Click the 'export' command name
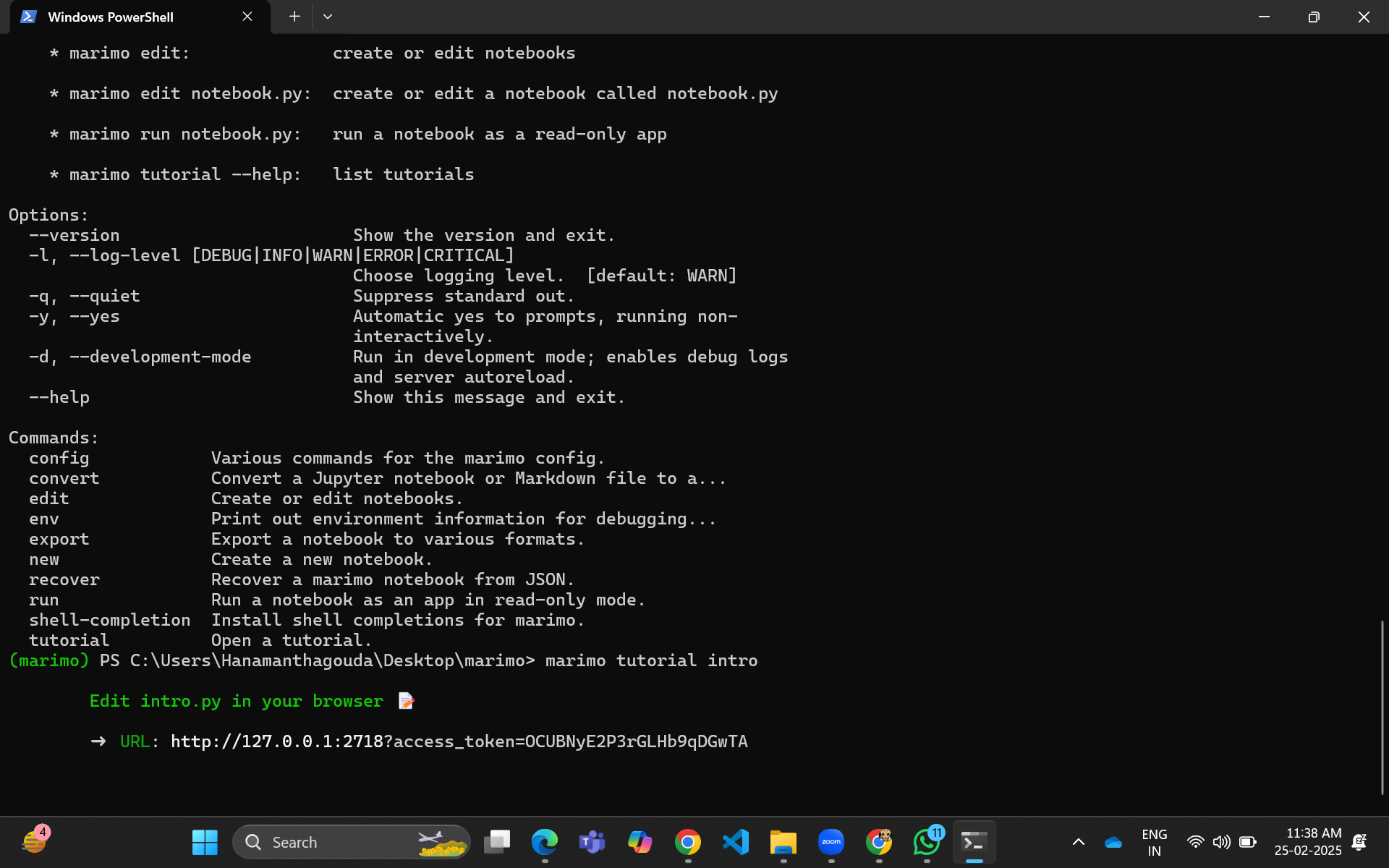Image resolution: width=1389 pixels, height=868 pixels. click(x=59, y=539)
